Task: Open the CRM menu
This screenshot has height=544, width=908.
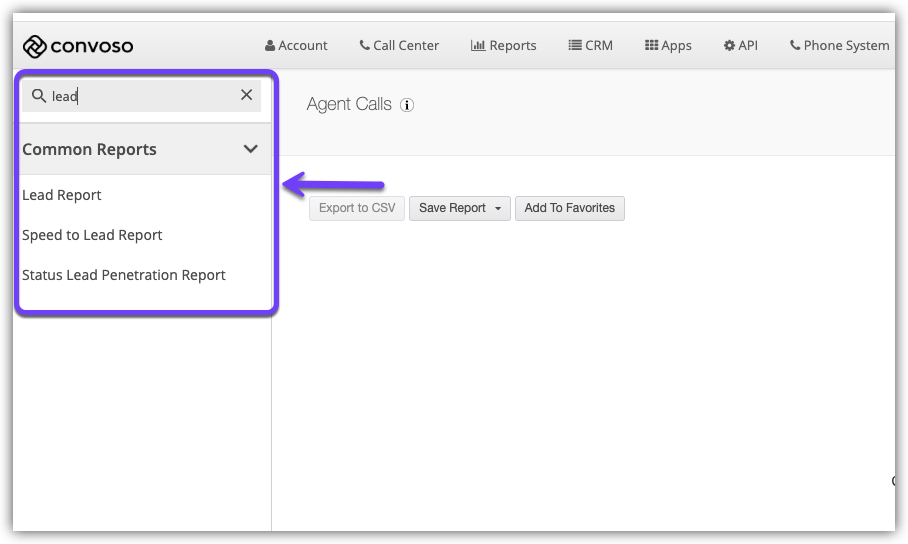Action: [x=590, y=45]
